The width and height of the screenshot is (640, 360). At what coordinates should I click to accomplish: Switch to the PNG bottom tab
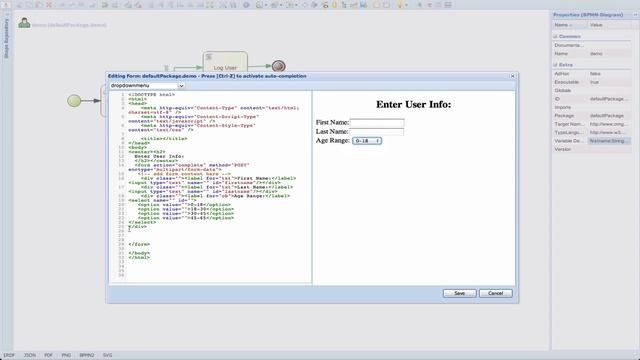tap(66, 355)
